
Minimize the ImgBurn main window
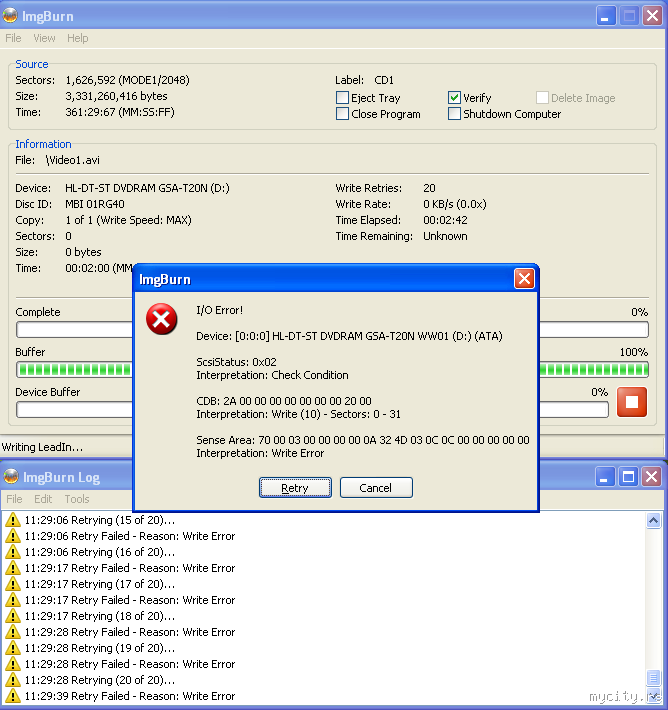606,16
